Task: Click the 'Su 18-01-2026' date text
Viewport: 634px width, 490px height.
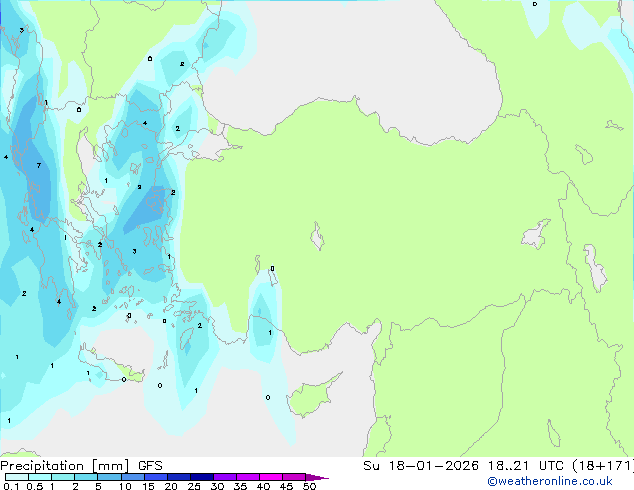Action: click(x=421, y=466)
